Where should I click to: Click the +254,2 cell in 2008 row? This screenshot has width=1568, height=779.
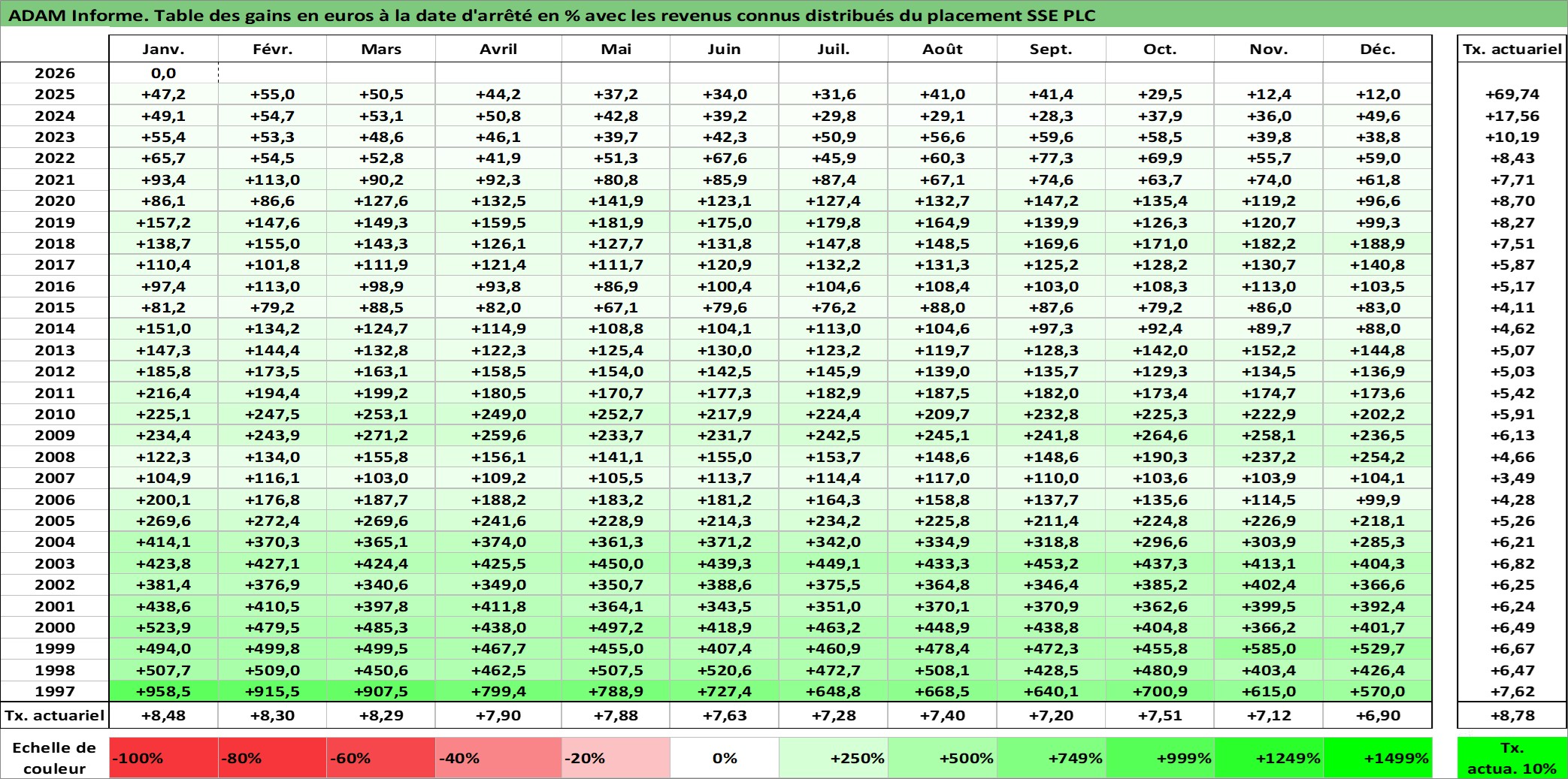point(1378,457)
